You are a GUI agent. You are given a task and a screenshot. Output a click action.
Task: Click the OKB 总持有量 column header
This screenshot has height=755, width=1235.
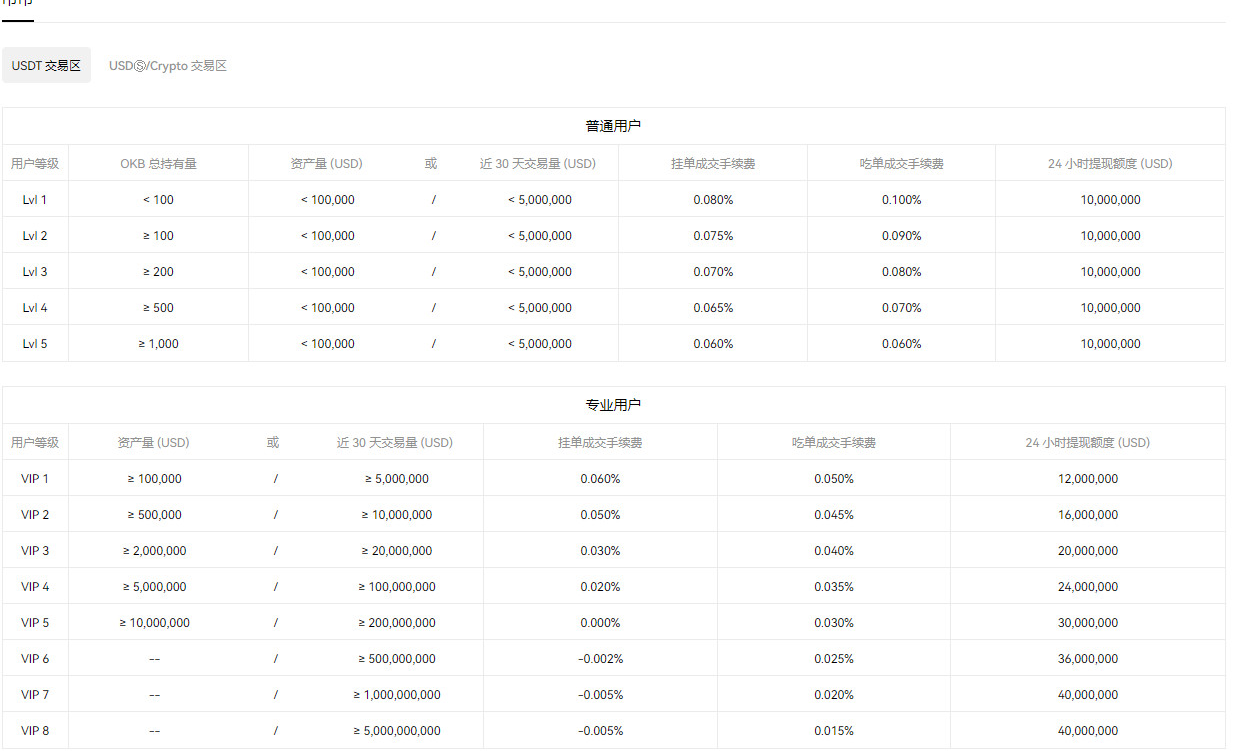click(x=158, y=163)
